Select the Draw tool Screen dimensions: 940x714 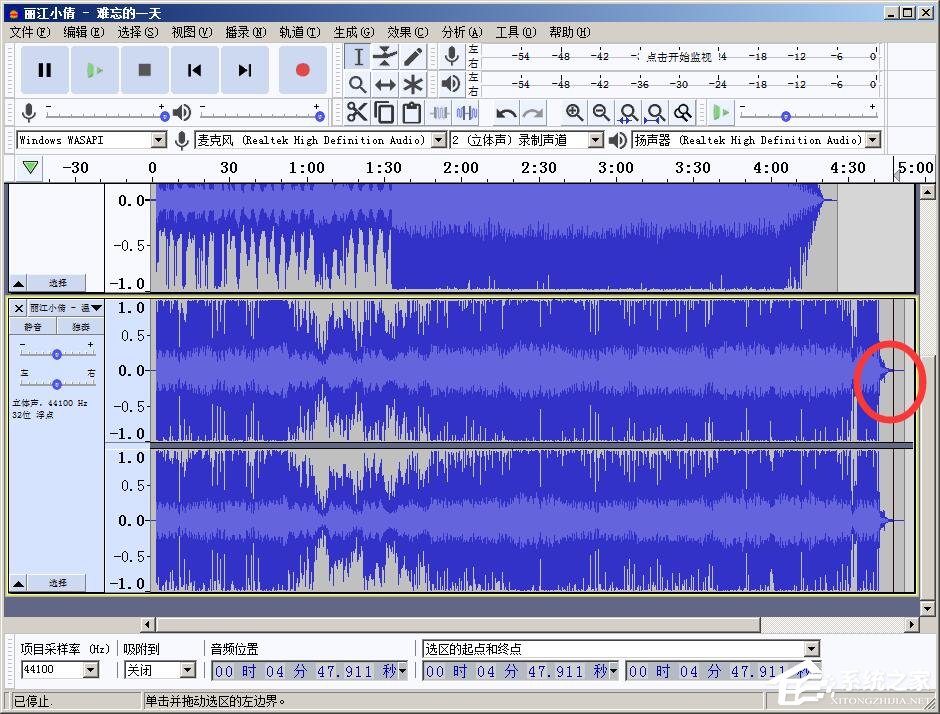point(413,57)
